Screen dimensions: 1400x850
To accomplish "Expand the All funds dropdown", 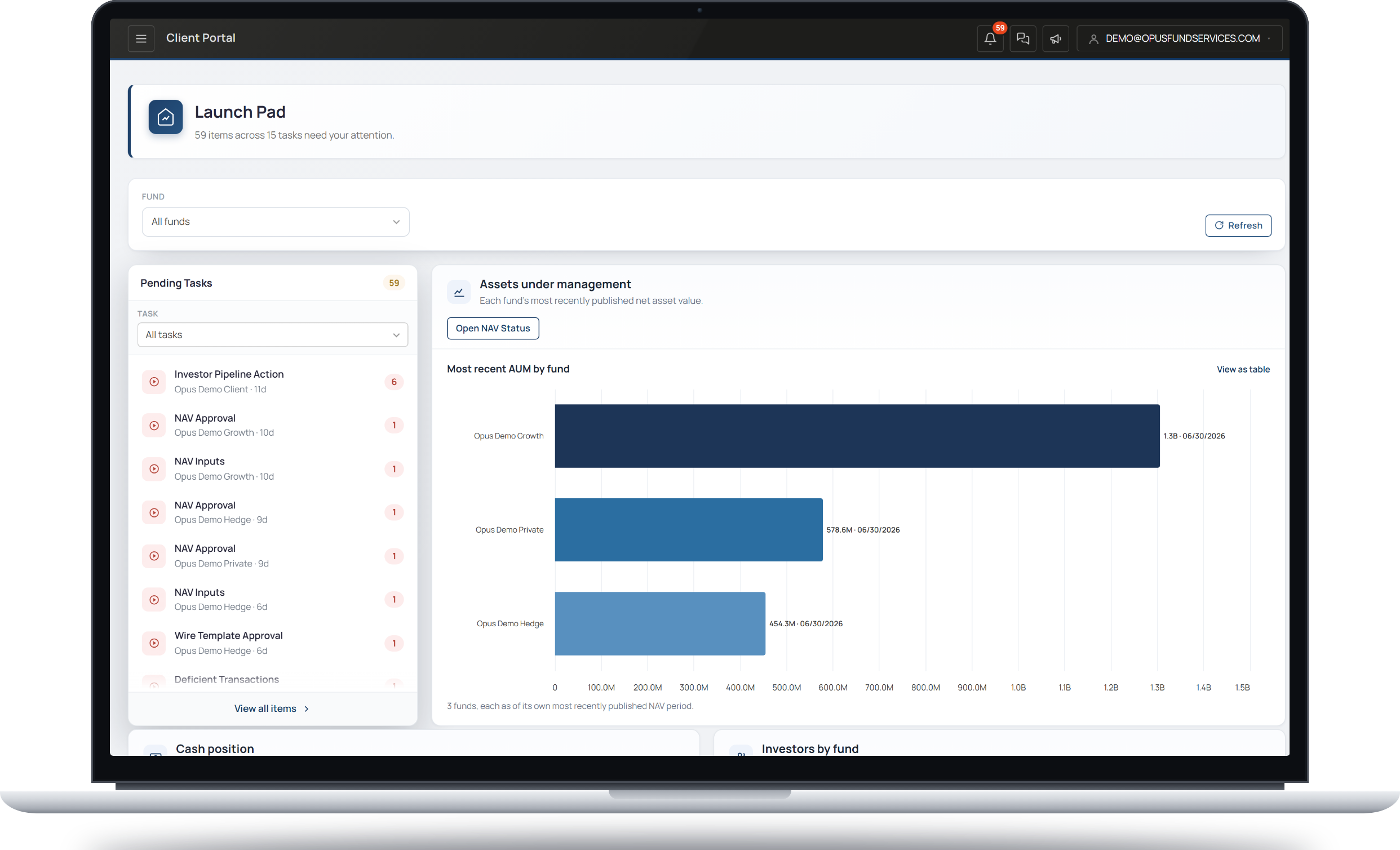I will coord(276,222).
